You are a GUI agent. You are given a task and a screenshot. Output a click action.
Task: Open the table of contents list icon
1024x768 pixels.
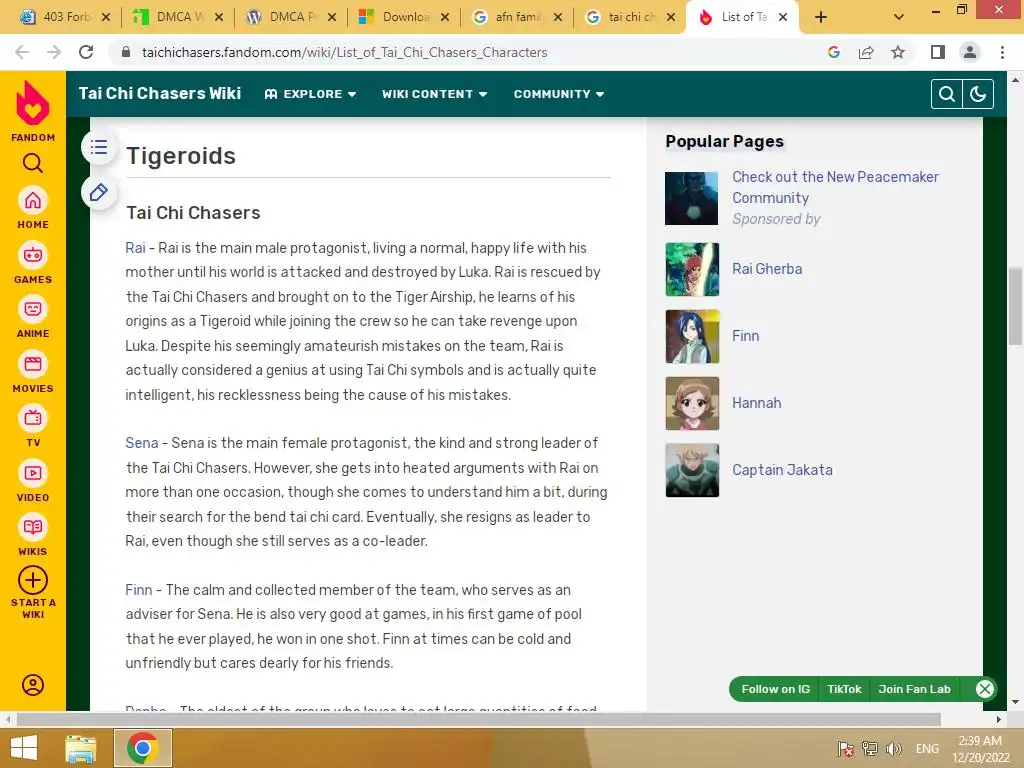(x=99, y=147)
